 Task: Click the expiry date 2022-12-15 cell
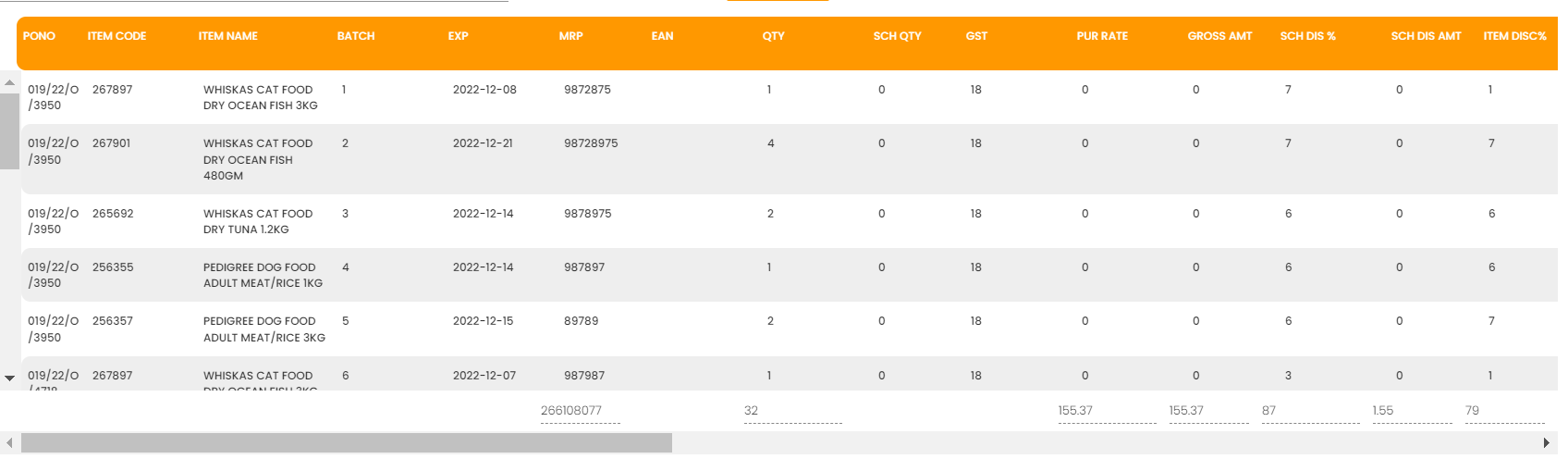pyautogui.click(x=483, y=321)
